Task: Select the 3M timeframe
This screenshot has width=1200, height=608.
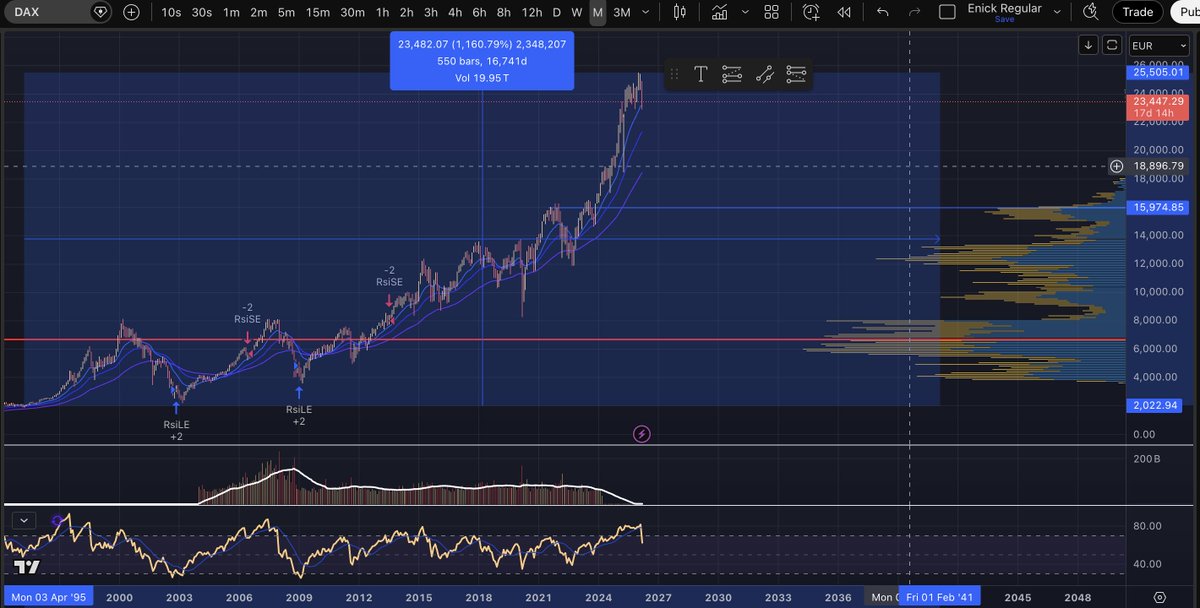Action: click(622, 12)
